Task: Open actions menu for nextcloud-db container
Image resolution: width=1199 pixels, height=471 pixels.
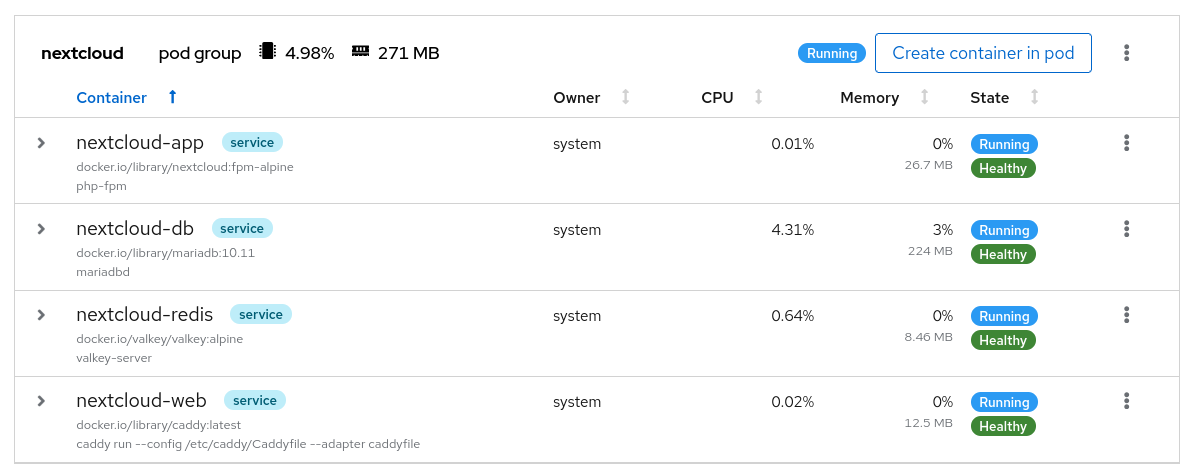Action: pos(1127,229)
